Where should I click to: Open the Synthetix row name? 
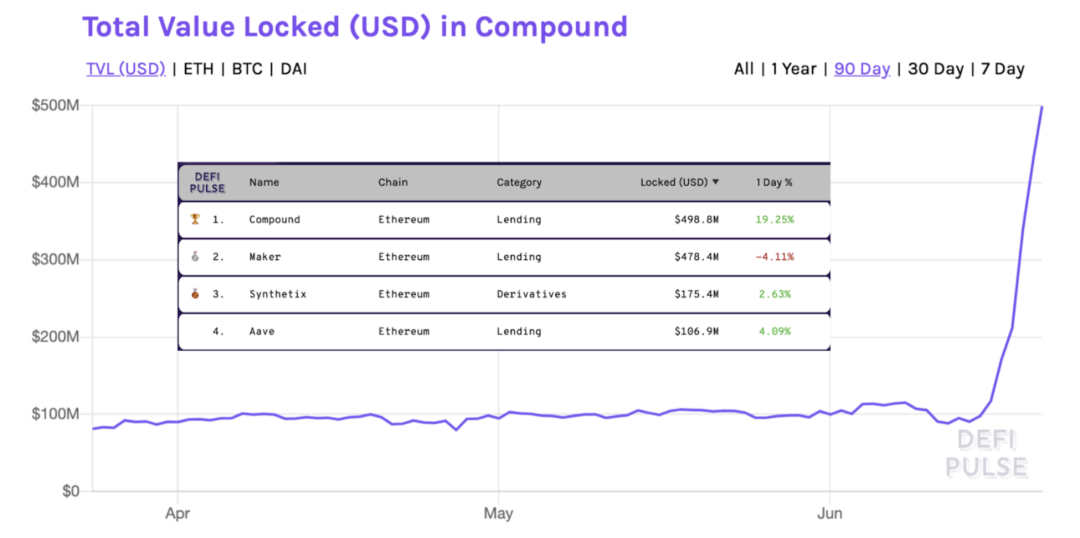click(x=278, y=294)
